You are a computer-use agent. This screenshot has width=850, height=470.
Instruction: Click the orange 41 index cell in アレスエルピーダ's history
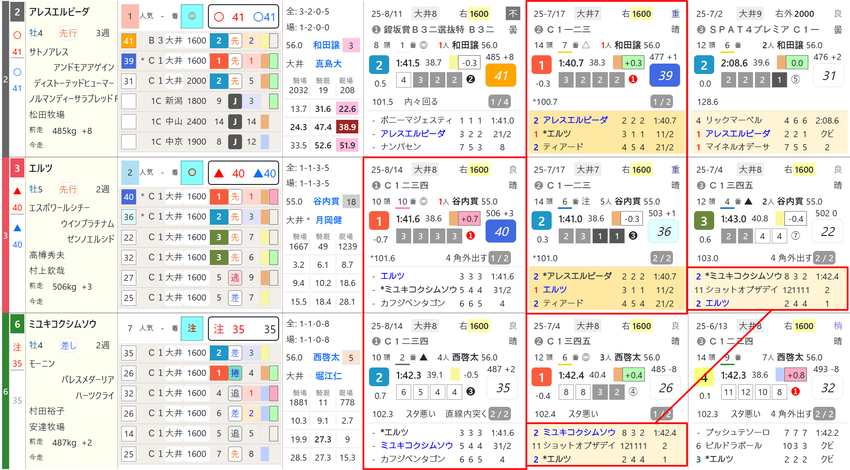[x=128, y=41]
